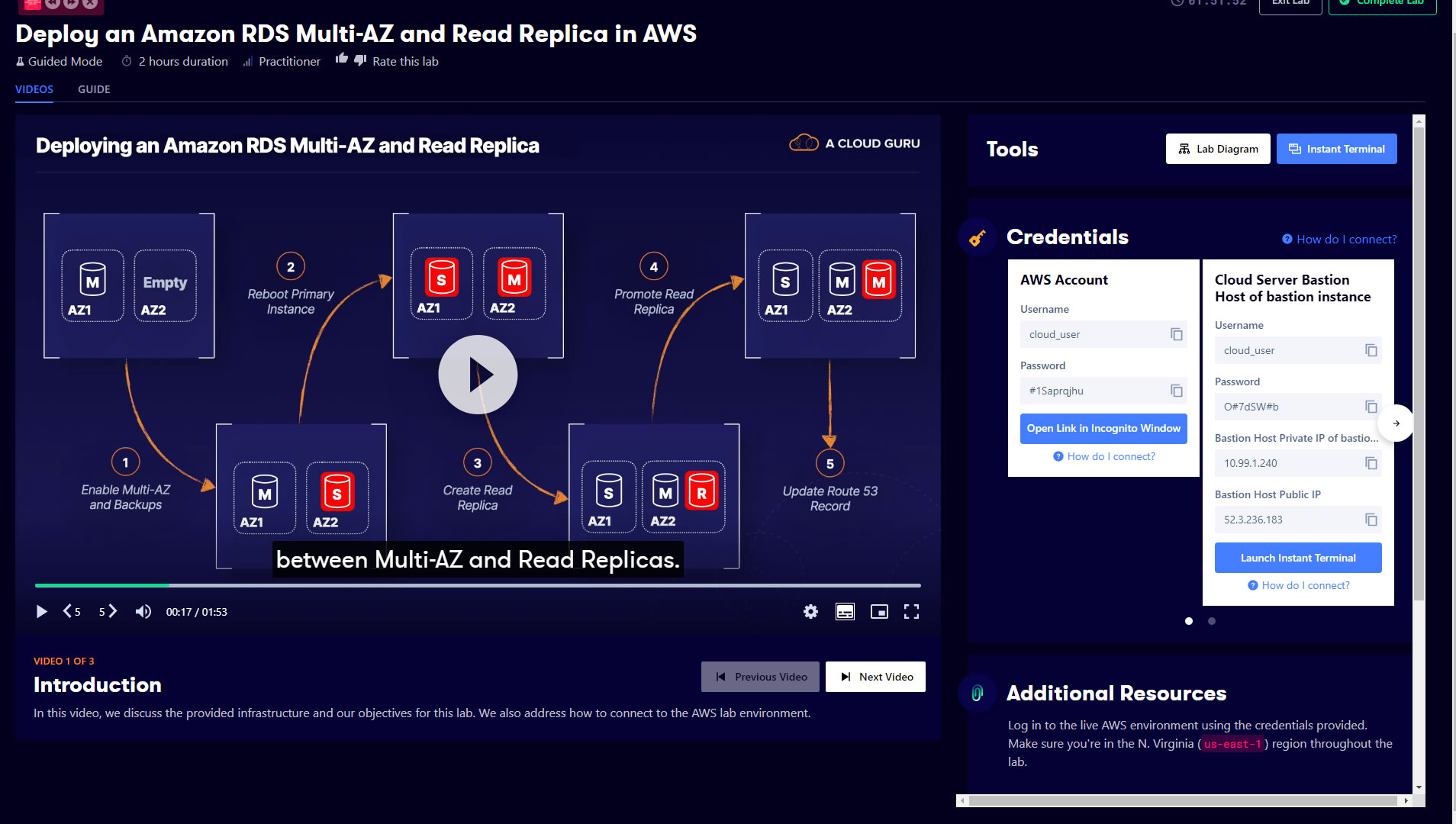1456x824 pixels.
Task: Copy the AWS Account username
Action: click(x=1177, y=334)
